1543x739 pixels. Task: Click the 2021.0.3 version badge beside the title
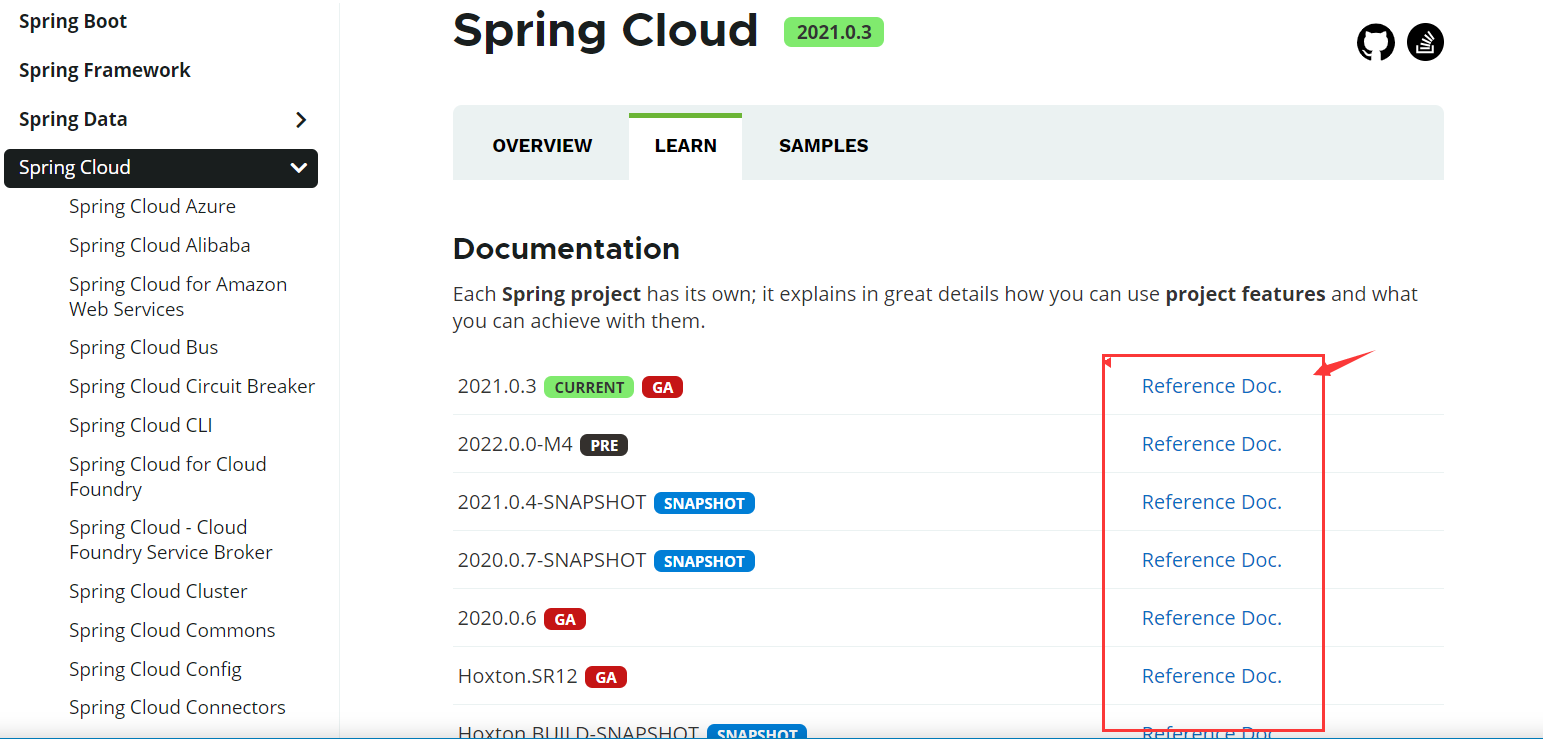point(834,32)
